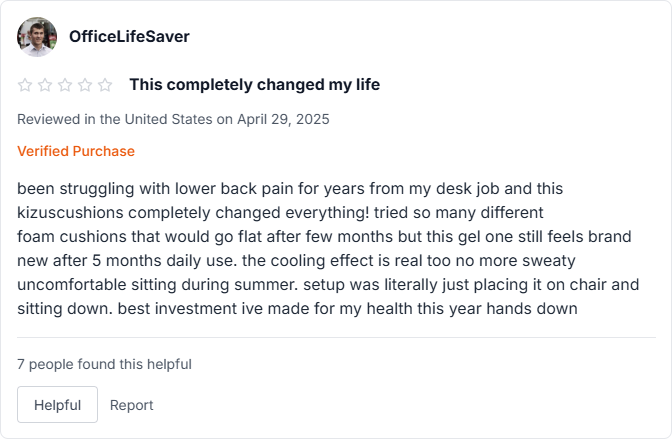Click the Verified Purchase label
672x439 pixels.
(76, 151)
